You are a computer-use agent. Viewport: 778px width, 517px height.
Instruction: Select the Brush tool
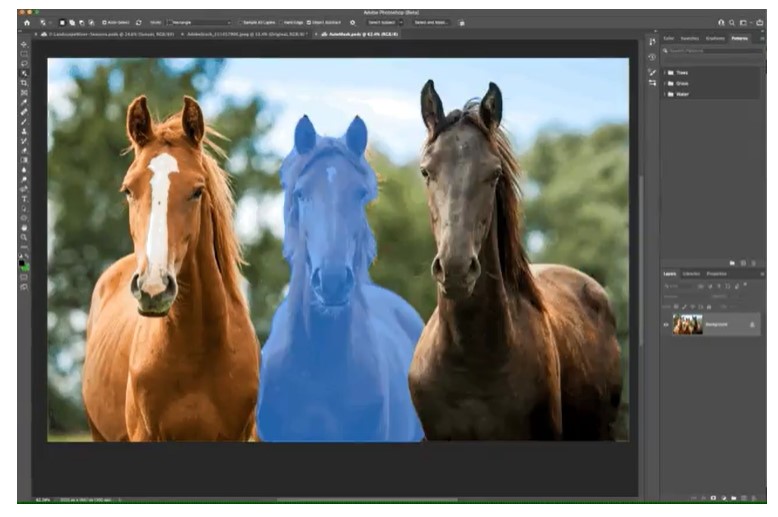pyautogui.click(x=24, y=122)
